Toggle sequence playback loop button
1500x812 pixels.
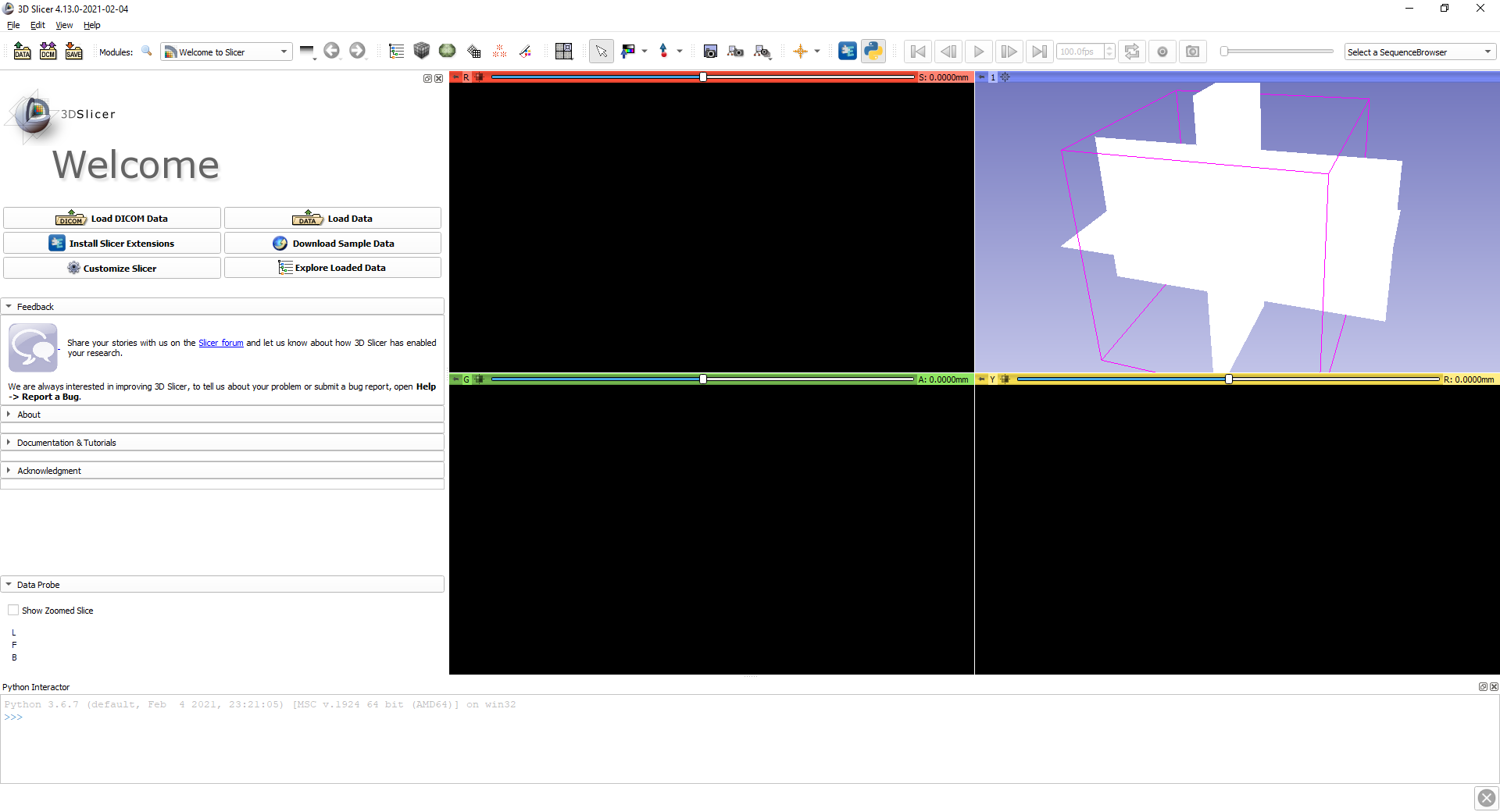pyautogui.click(x=1131, y=52)
